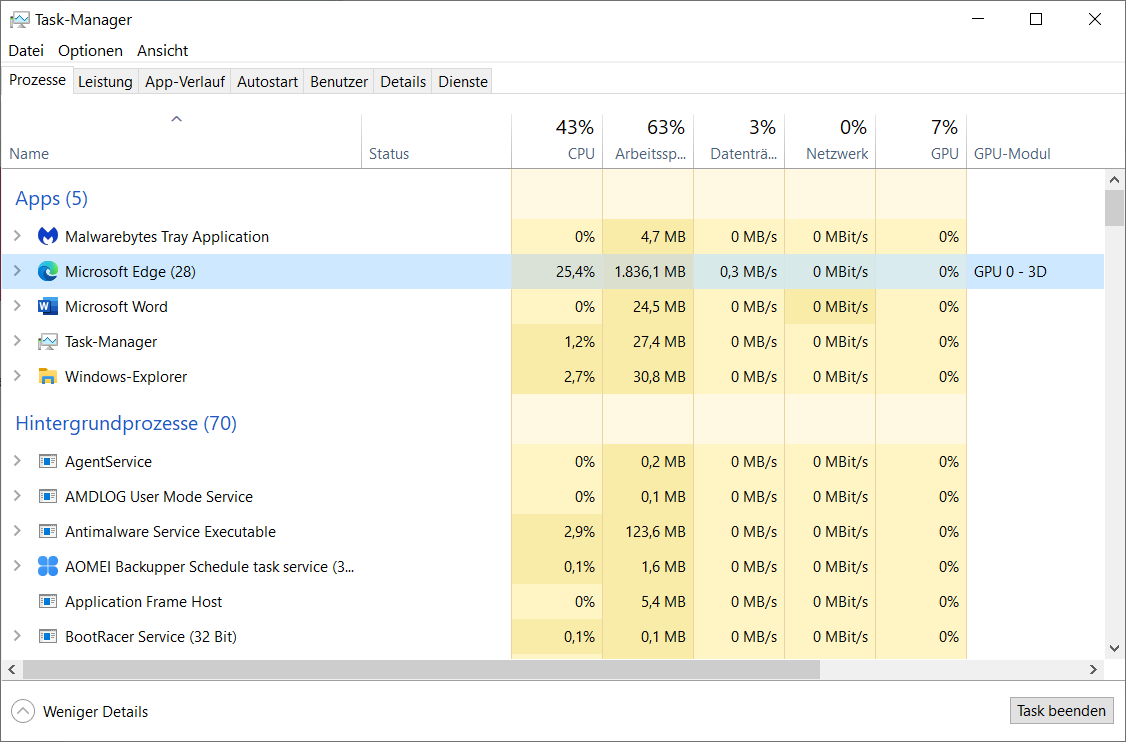Sort by the Netzwerk column header
The height and width of the screenshot is (742, 1126).
point(830,141)
